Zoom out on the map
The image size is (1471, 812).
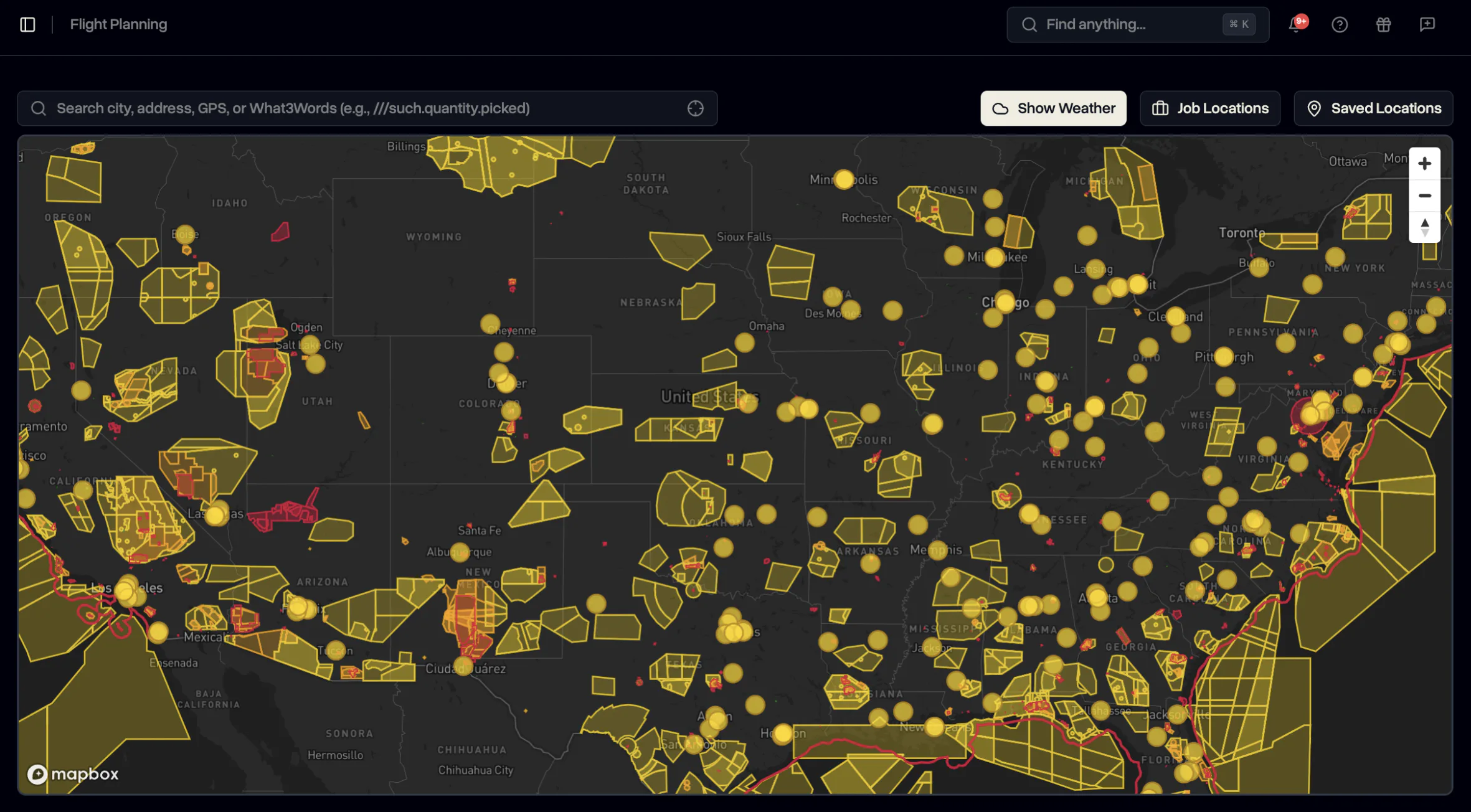click(x=1424, y=196)
